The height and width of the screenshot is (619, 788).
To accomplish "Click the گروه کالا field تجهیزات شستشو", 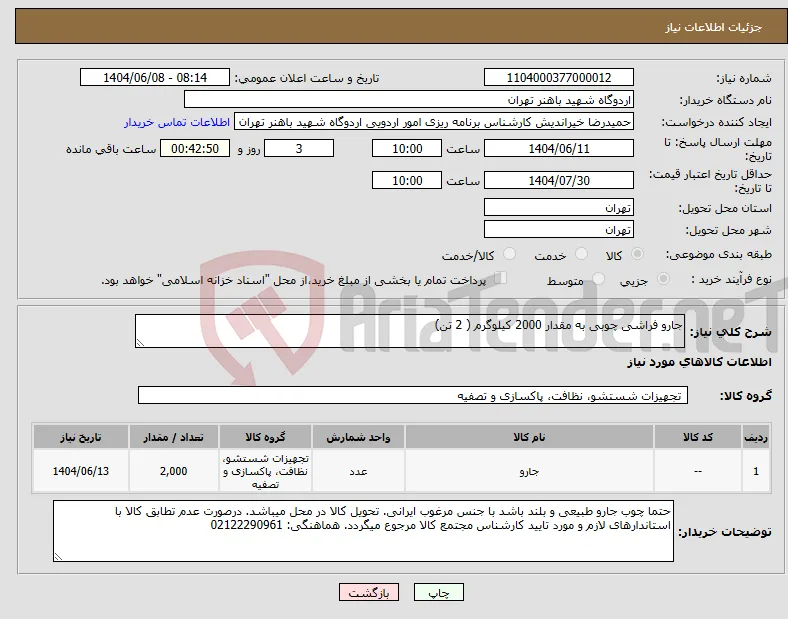I will [x=413, y=395].
